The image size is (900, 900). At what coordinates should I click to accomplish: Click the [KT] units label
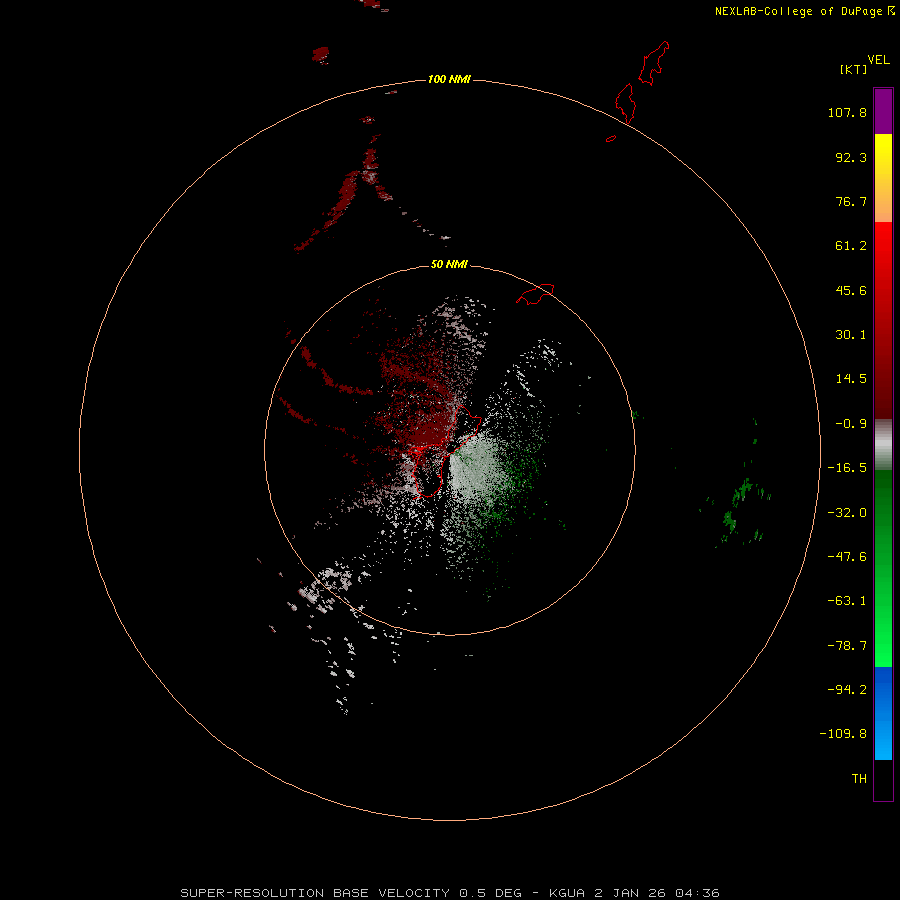(853, 69)
